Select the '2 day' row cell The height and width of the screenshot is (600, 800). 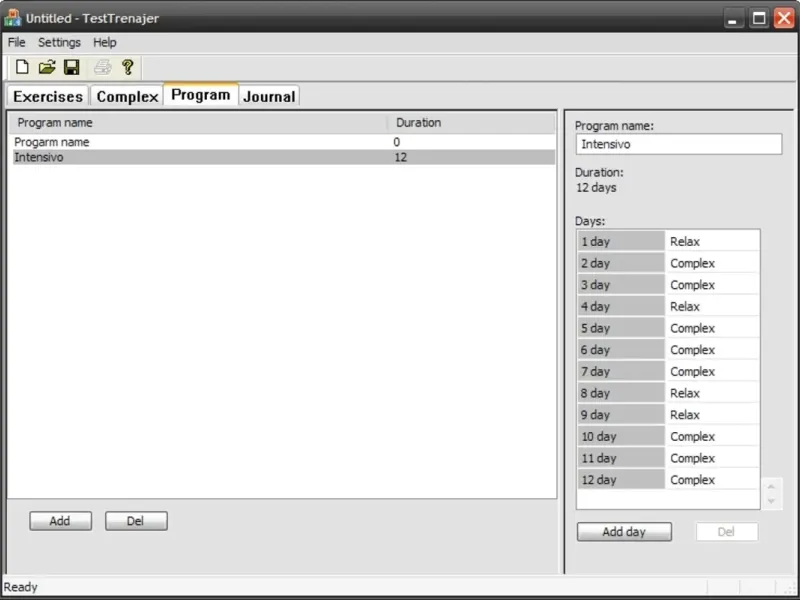click(x=621, y=263)
